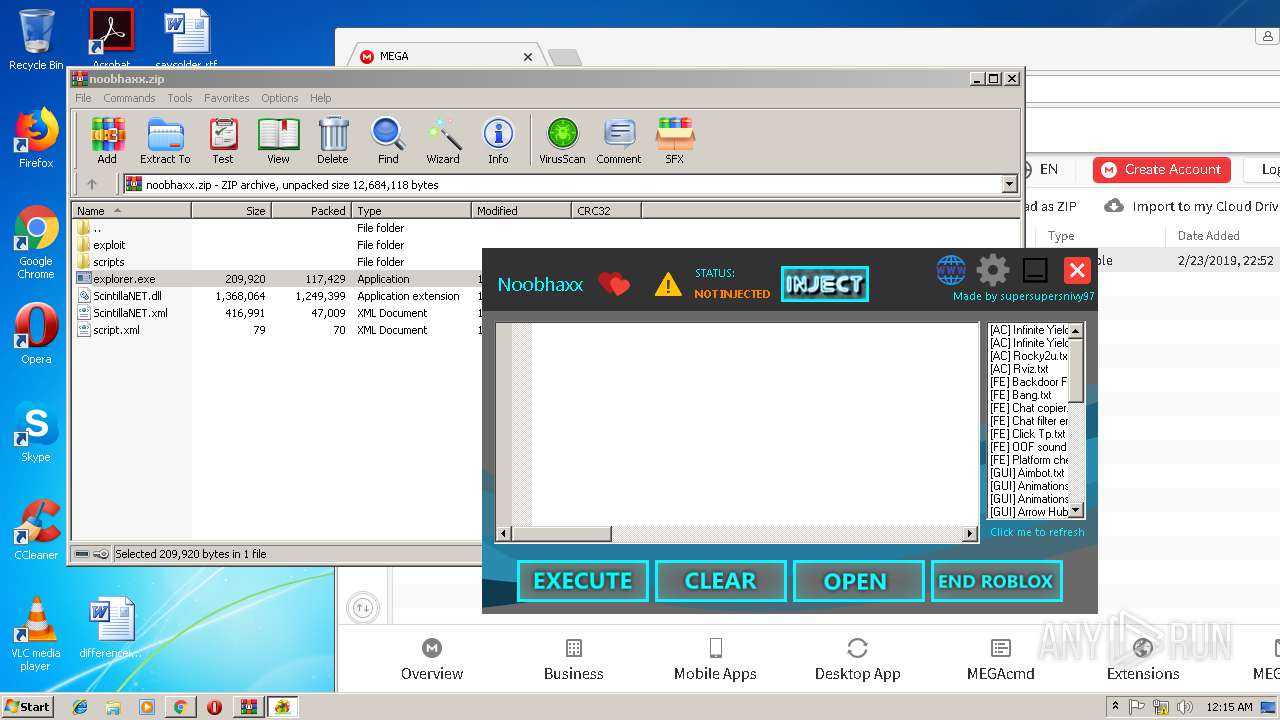Click the CLEAR button

point(721,581)
